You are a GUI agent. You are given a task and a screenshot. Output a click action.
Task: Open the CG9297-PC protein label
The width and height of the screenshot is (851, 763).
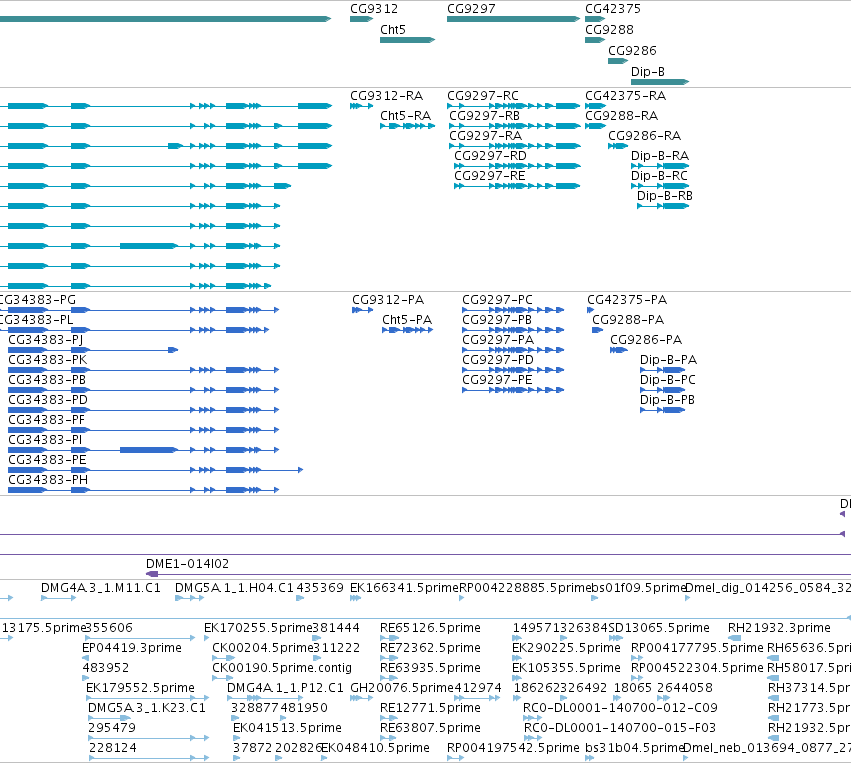(x=498, y=300)
